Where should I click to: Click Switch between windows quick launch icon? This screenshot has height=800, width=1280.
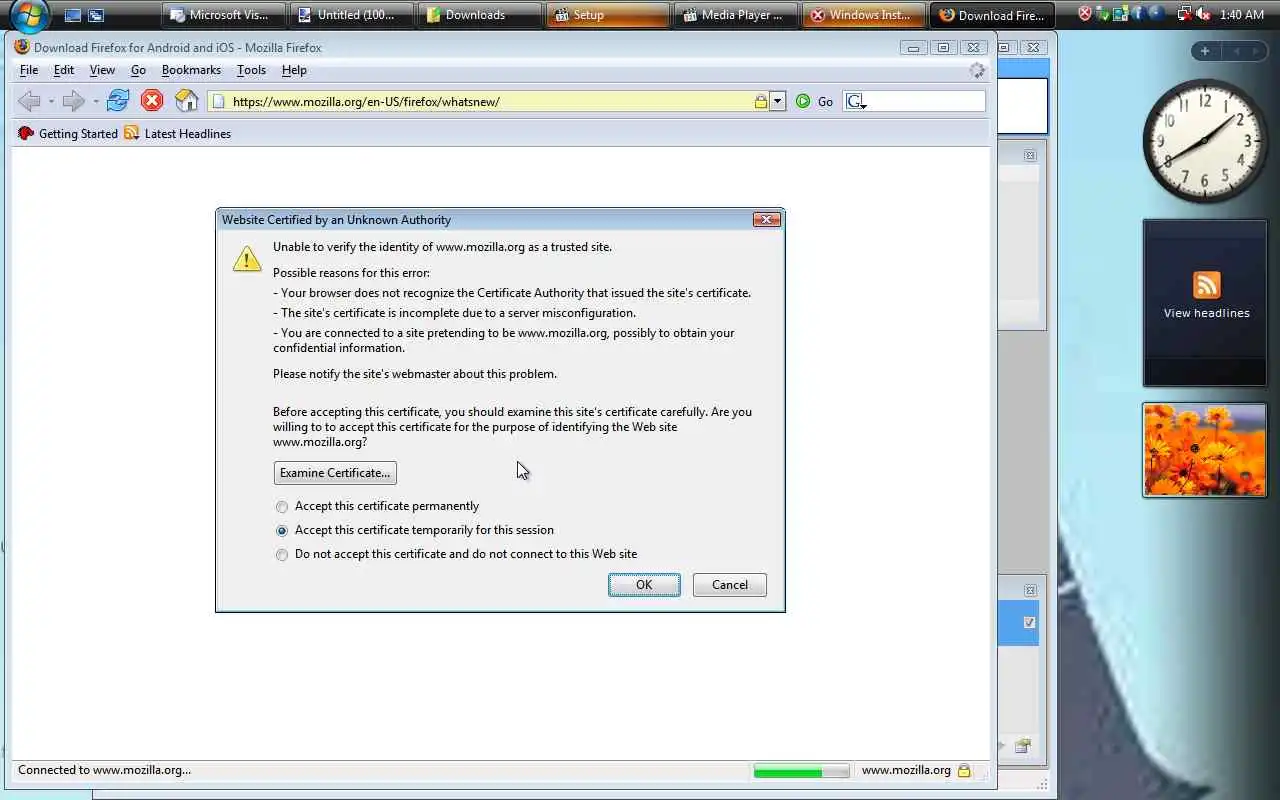(96, 15)
